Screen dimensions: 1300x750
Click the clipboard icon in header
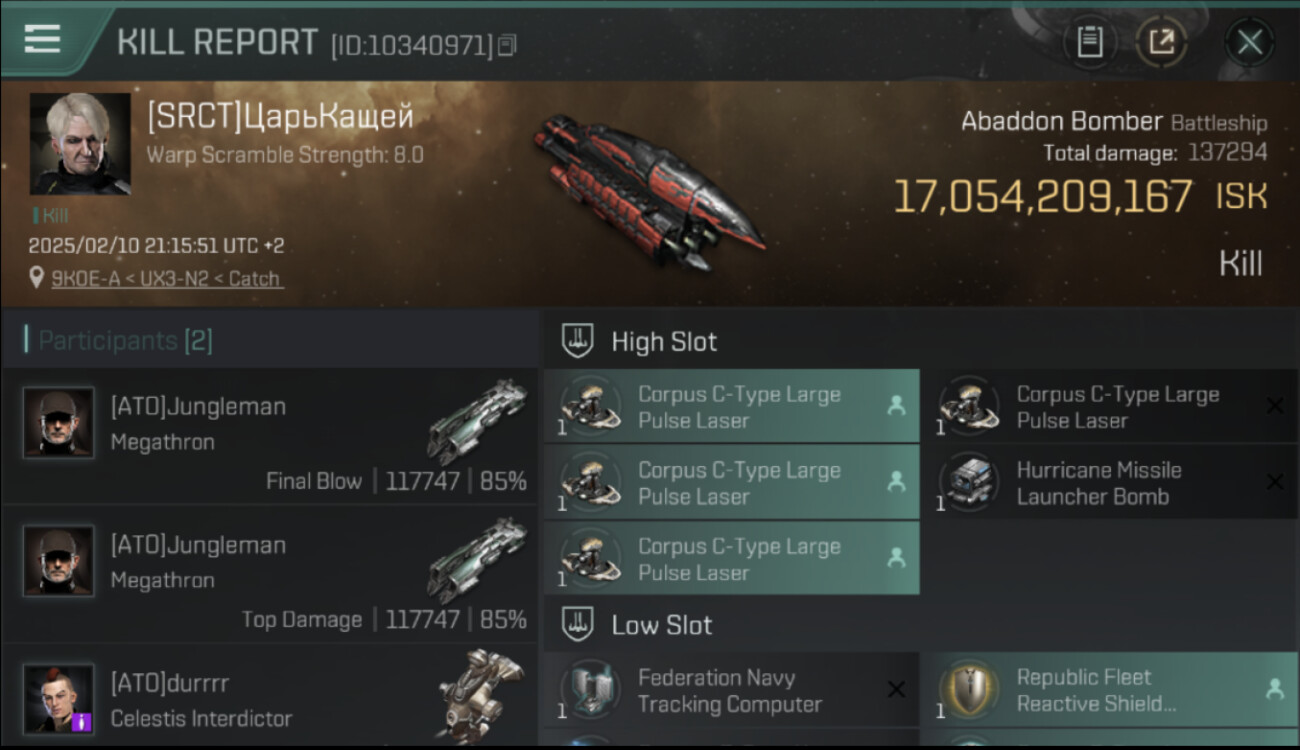(1090, 42)
